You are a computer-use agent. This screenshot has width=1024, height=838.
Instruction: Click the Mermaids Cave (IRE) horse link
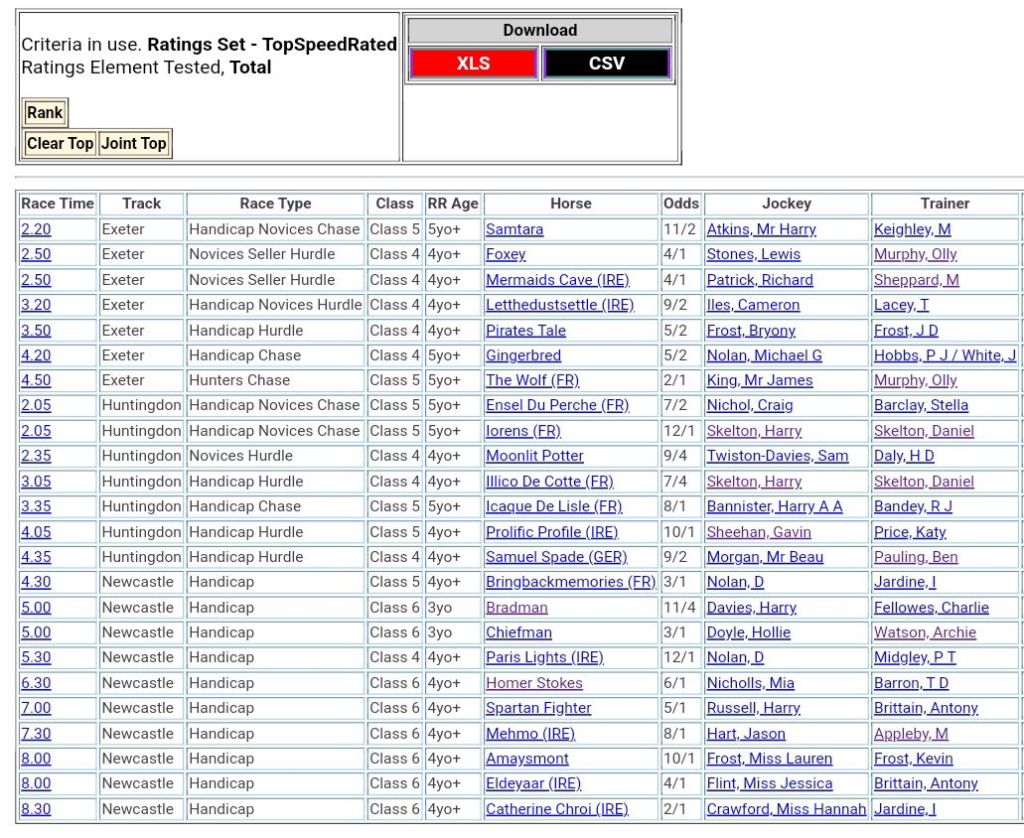point(560,280)
